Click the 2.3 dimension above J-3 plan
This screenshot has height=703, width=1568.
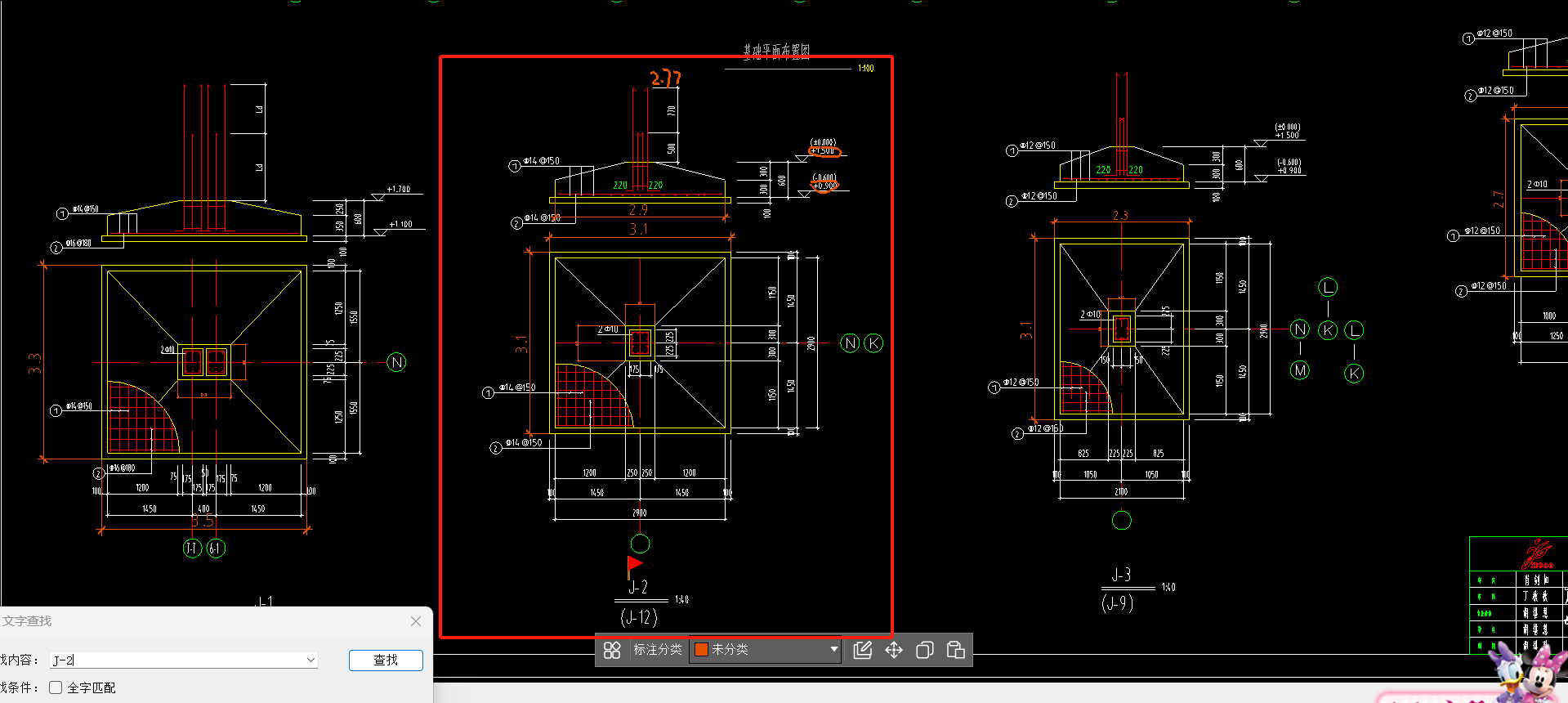[1120, 216]
